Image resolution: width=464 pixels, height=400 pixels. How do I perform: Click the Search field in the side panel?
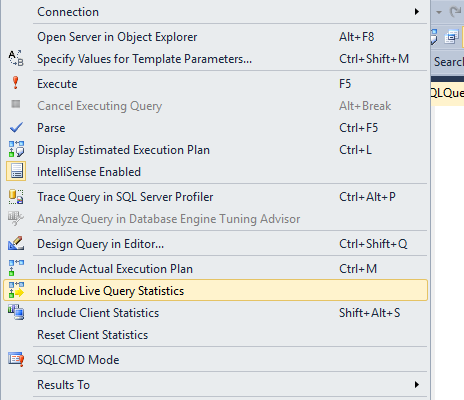pyautogui.click(x=448, y=62)
